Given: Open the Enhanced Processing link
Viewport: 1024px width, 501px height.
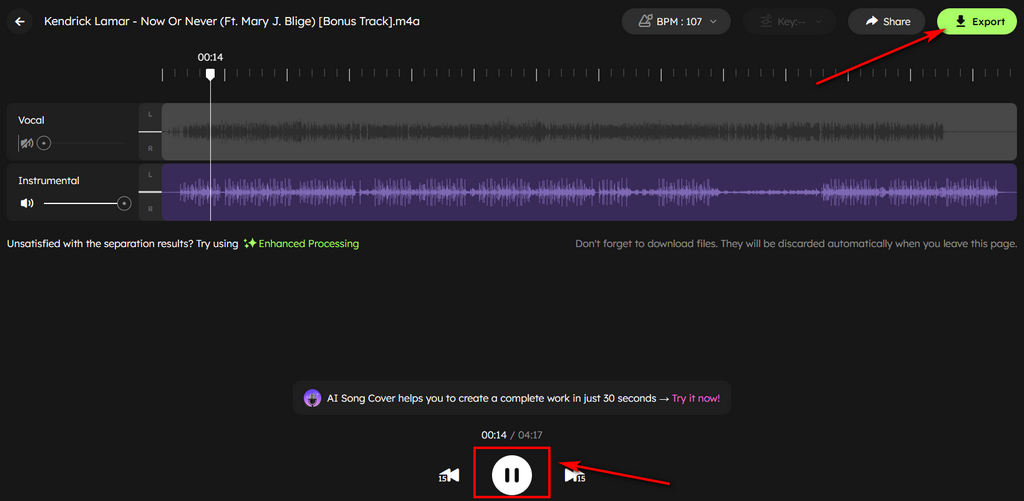Looking at the screenshot, I should coord(308,244).
